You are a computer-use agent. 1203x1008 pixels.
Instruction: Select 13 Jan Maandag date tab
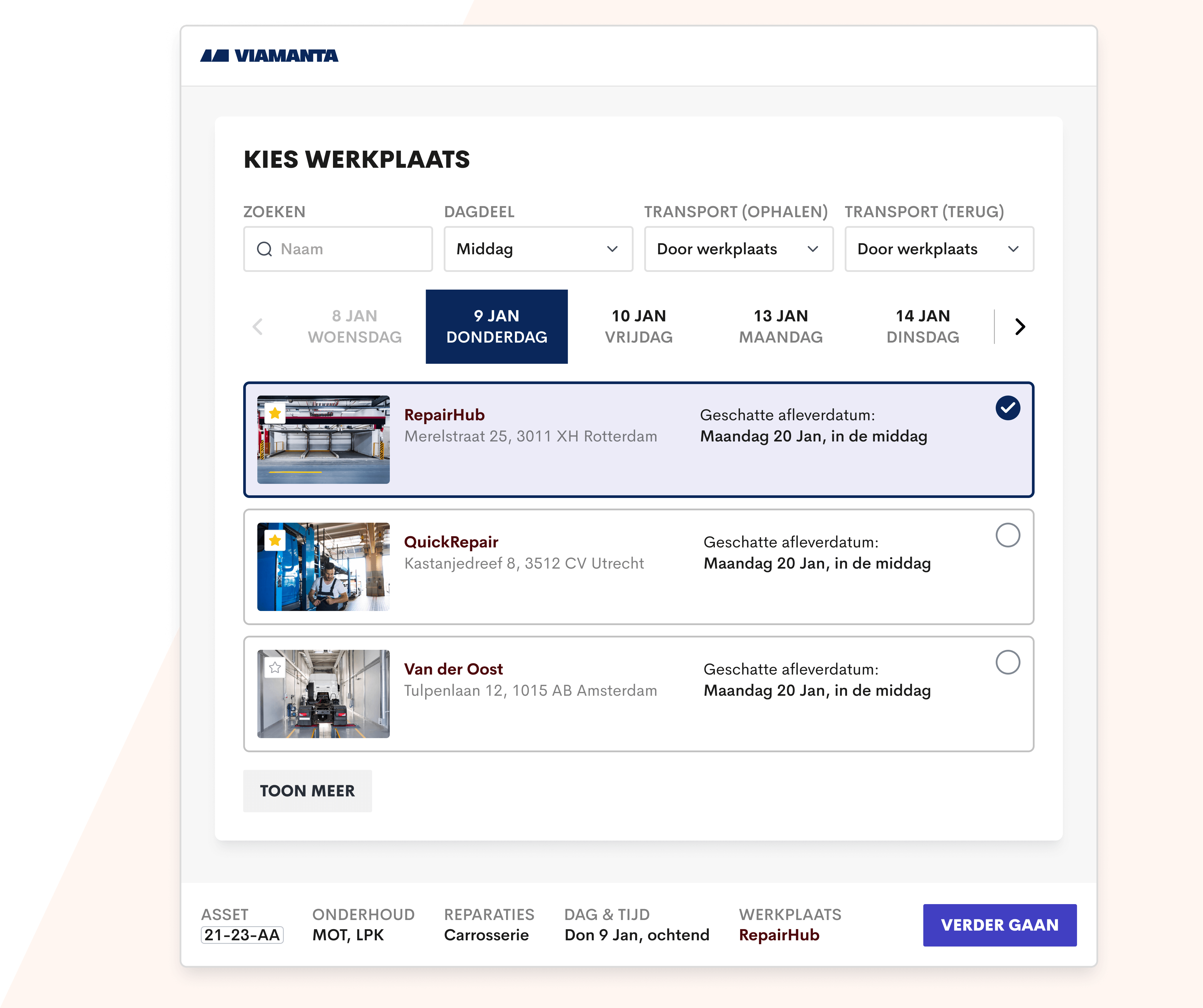781,326
